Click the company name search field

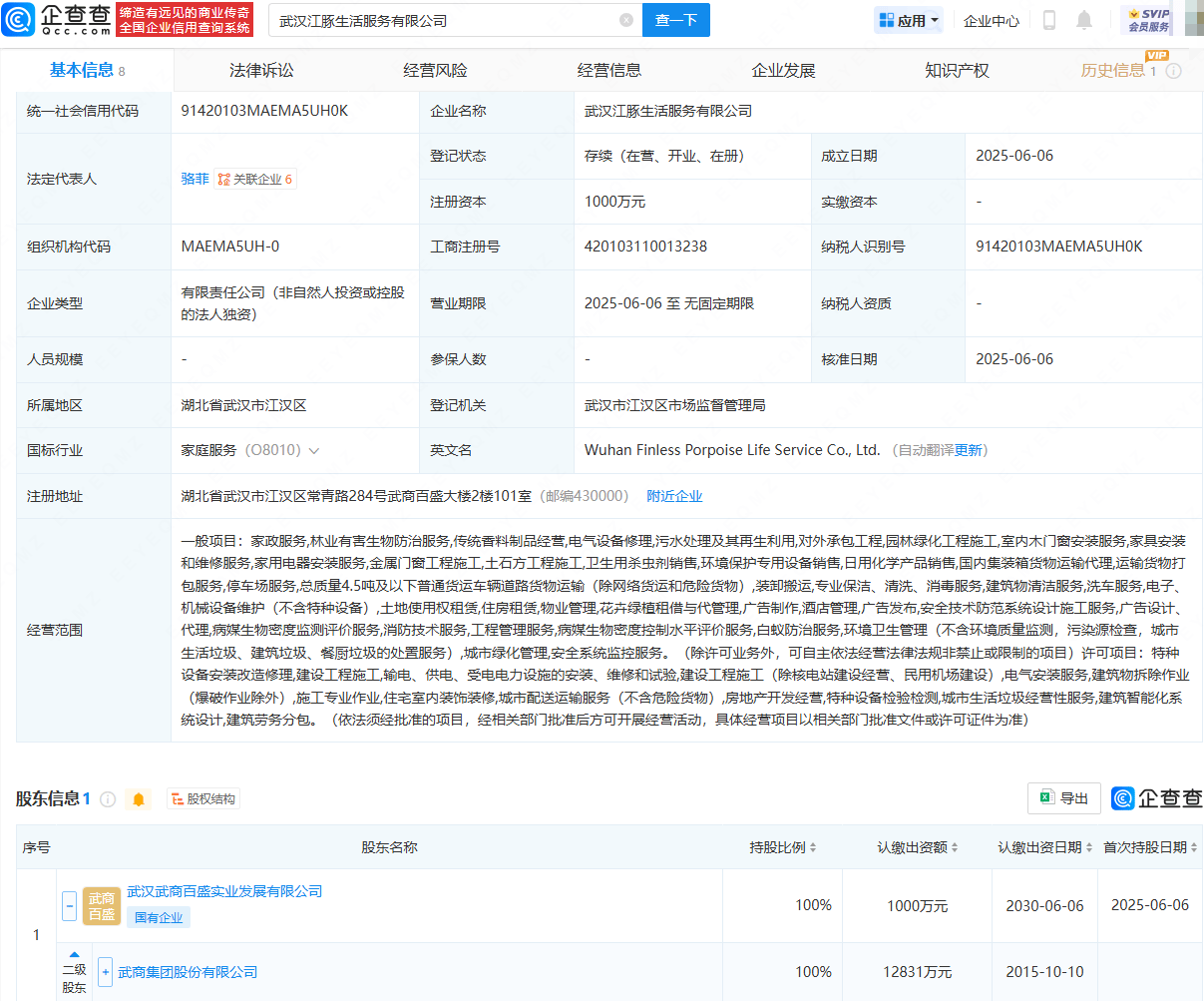[444, 20]
